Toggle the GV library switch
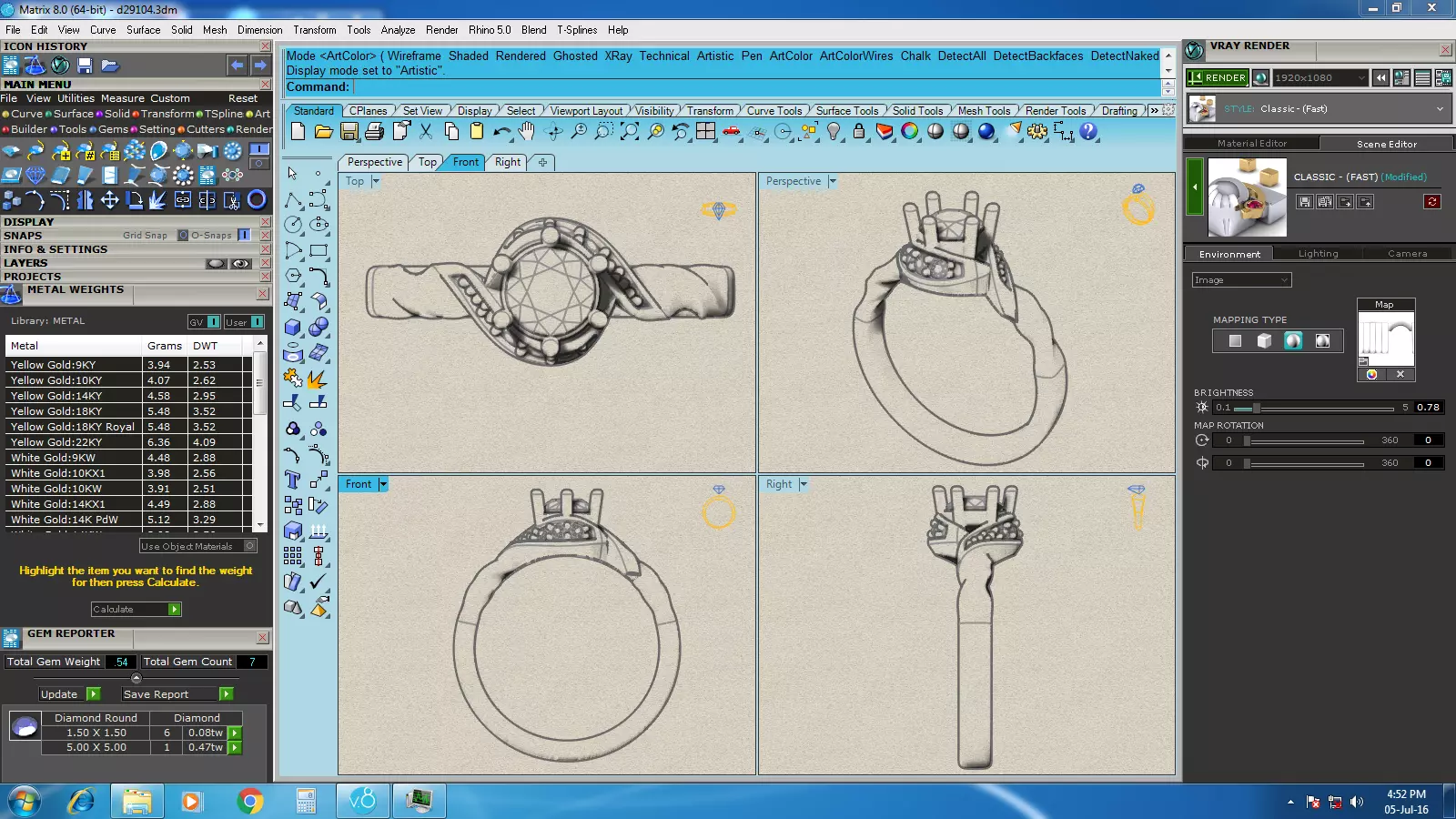The width and height of the screenshot is (1456, 819). tap(213, 322)
